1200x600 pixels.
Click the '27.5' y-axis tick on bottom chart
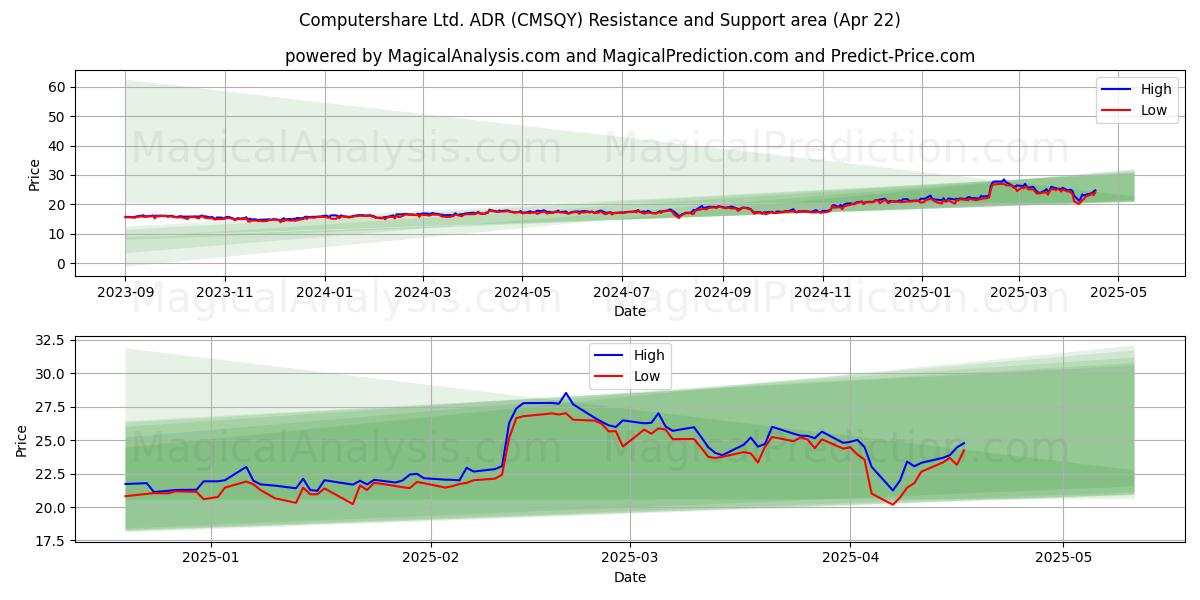tap(50, 408)
